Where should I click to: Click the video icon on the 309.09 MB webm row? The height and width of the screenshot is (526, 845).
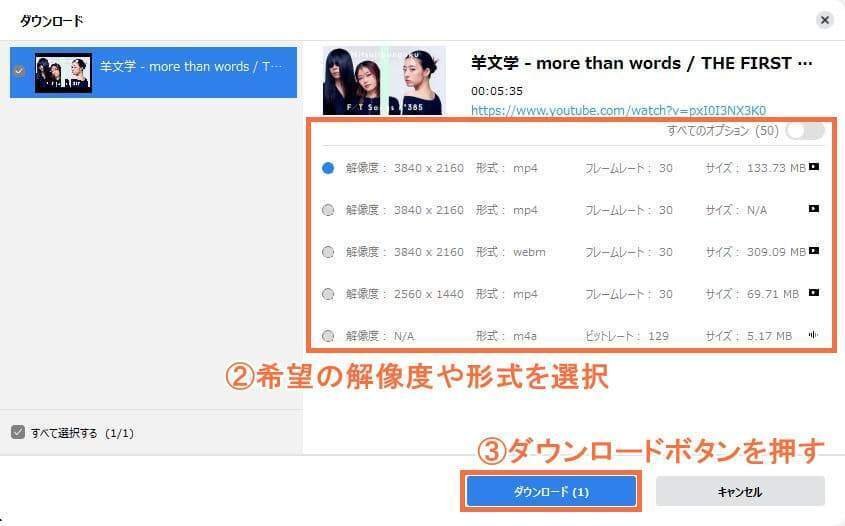coord(814,251)
